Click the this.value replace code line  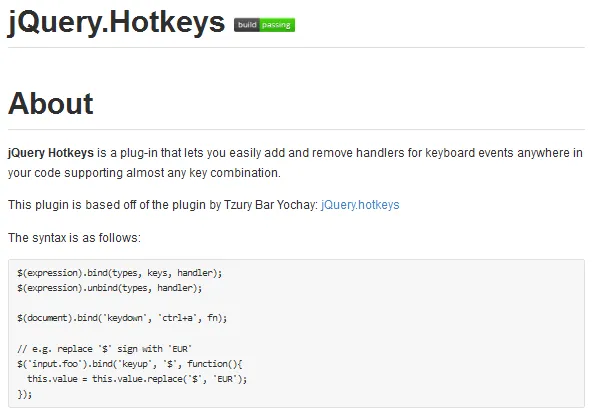click(x=137, y=379)
